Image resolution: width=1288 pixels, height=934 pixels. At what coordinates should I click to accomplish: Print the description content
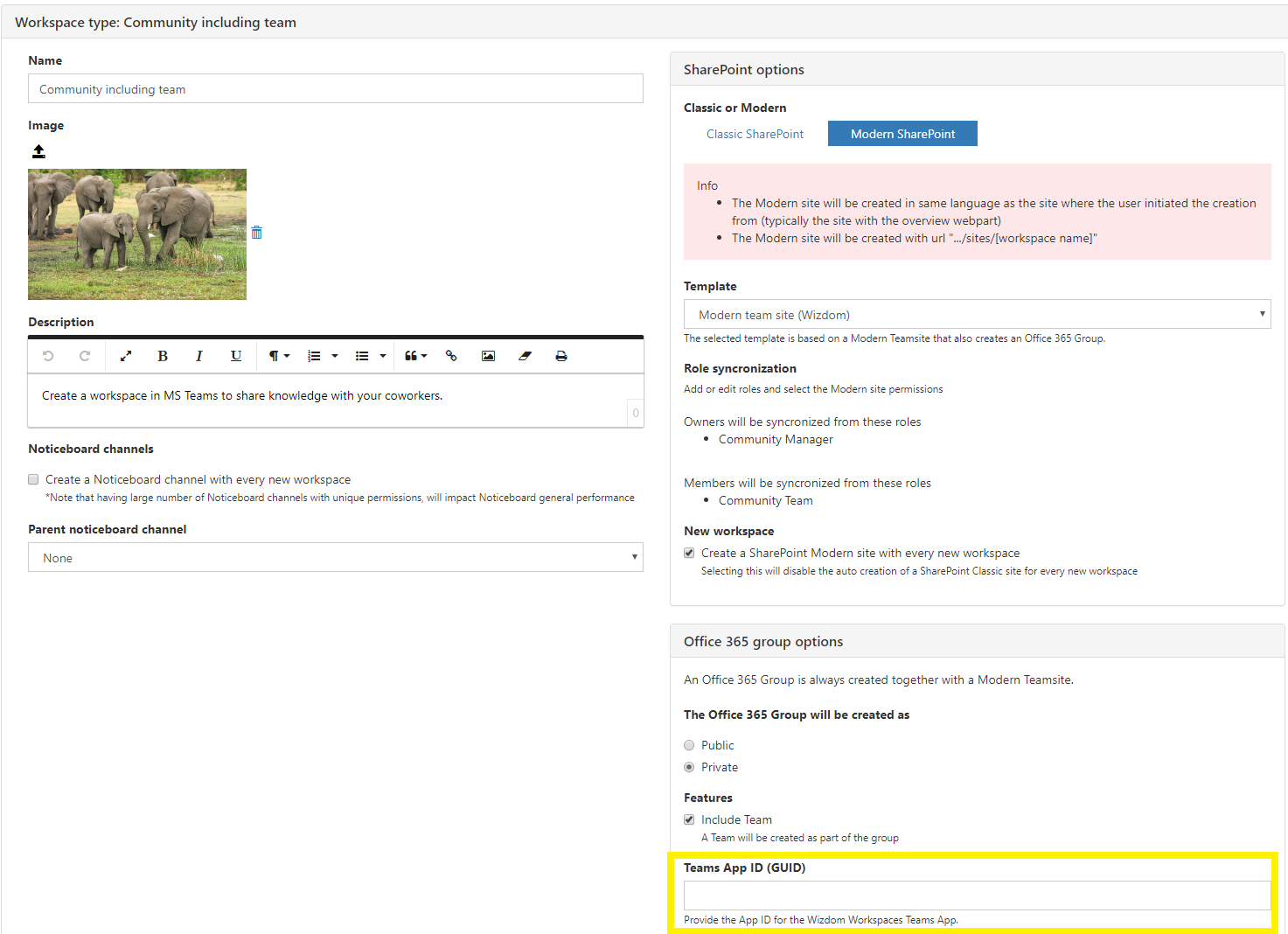[x=561, y=356]
